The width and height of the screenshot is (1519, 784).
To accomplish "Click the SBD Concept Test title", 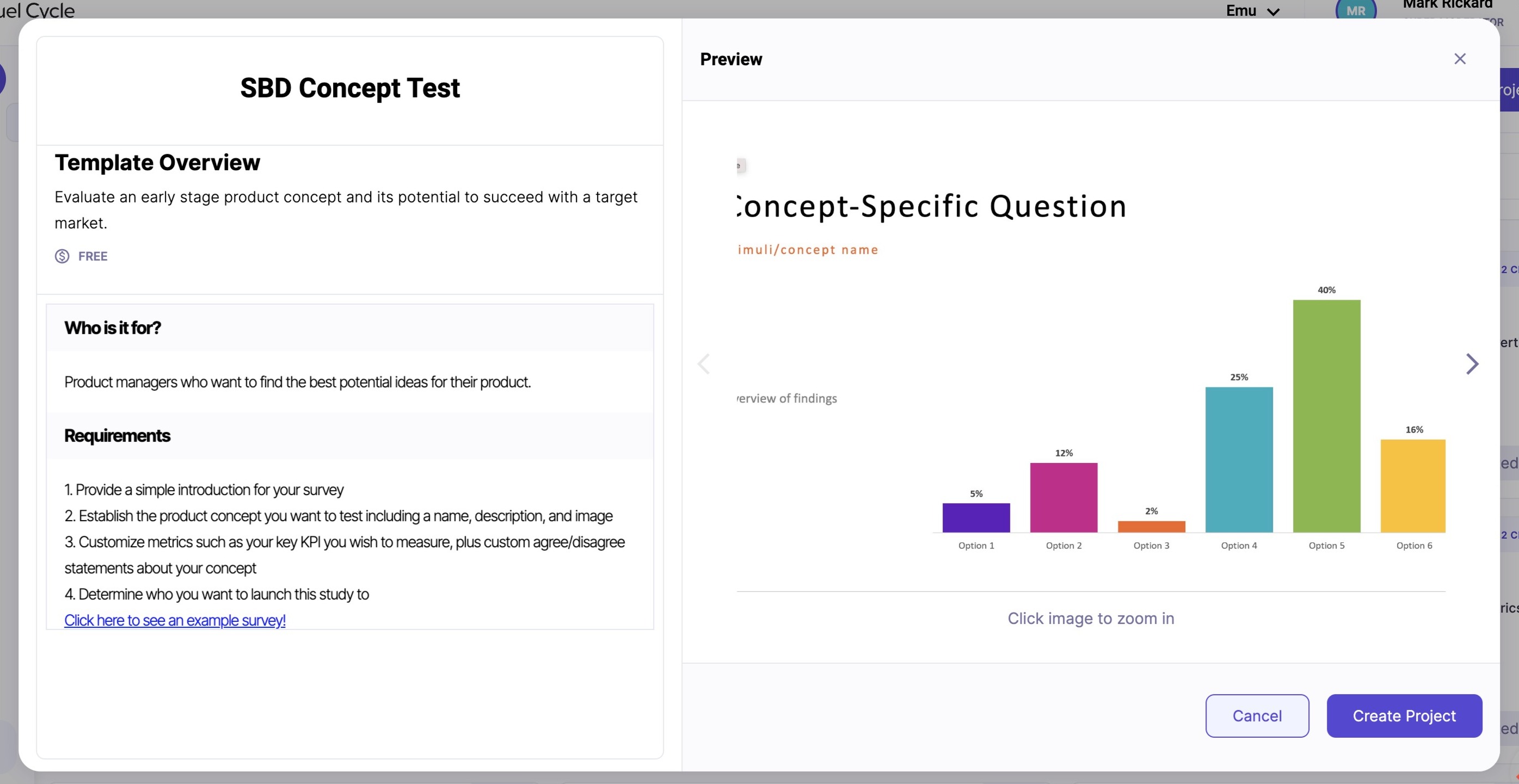I will click(x=349, y=88).
